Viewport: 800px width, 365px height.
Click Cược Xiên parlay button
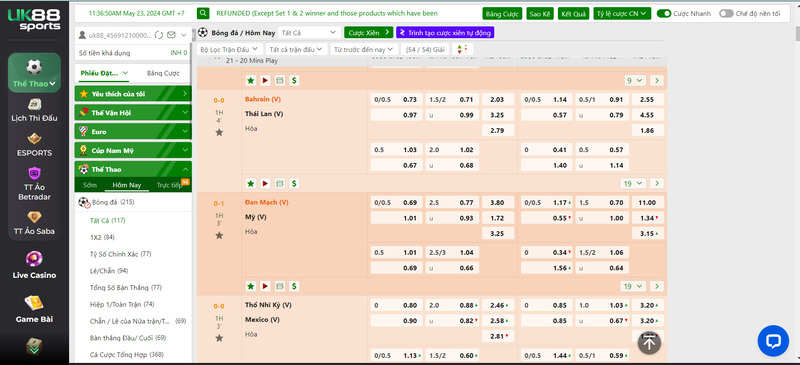tap(368, 33)
